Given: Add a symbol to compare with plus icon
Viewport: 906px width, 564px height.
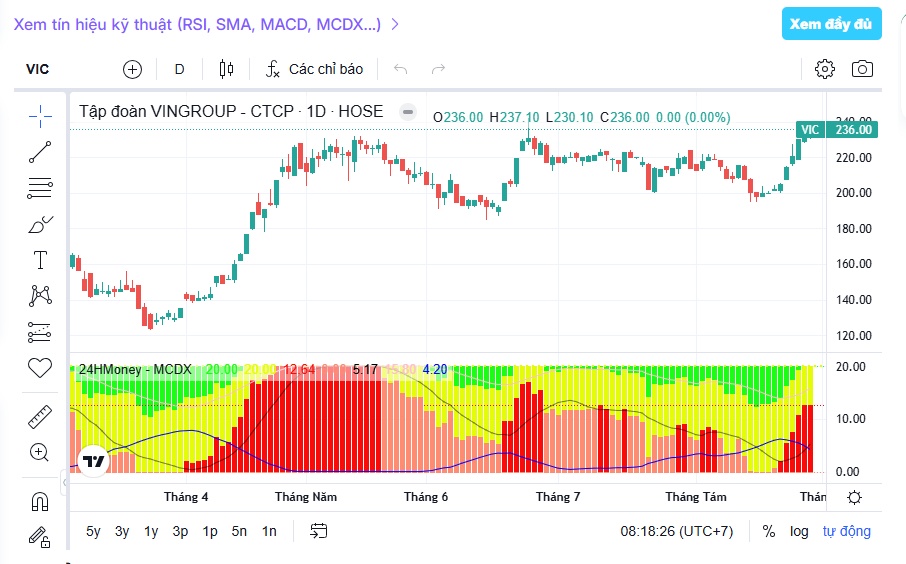Looking at the screenshot, I should click(132, 69).
